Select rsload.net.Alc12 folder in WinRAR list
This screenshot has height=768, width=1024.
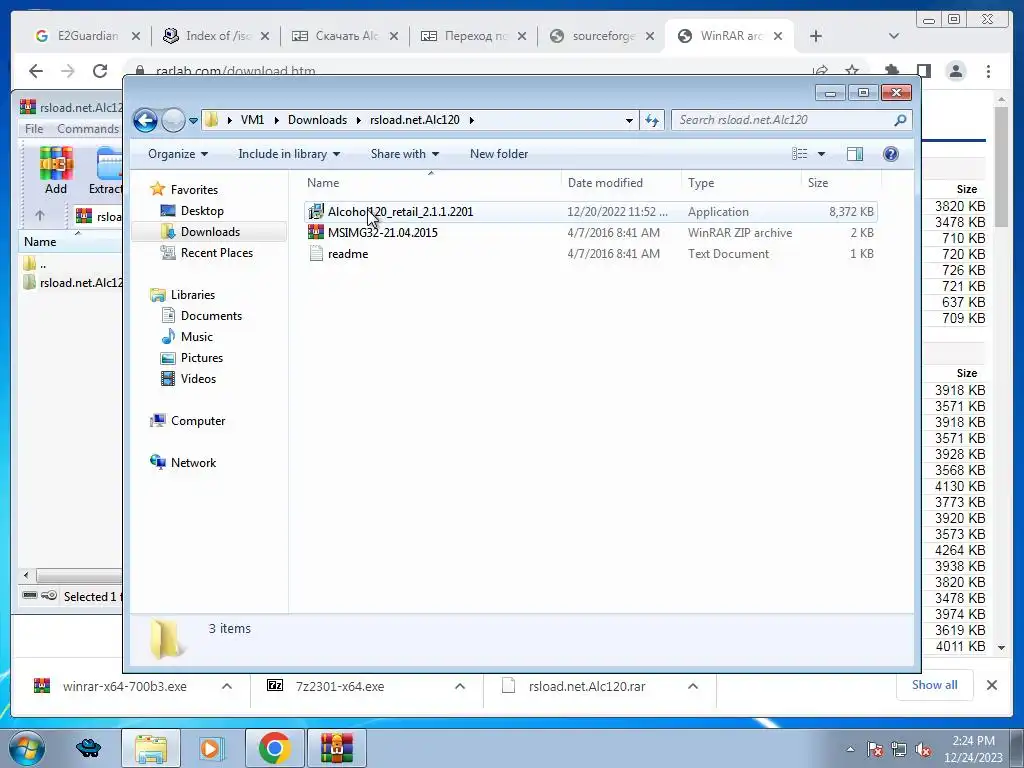coord(72,283)
